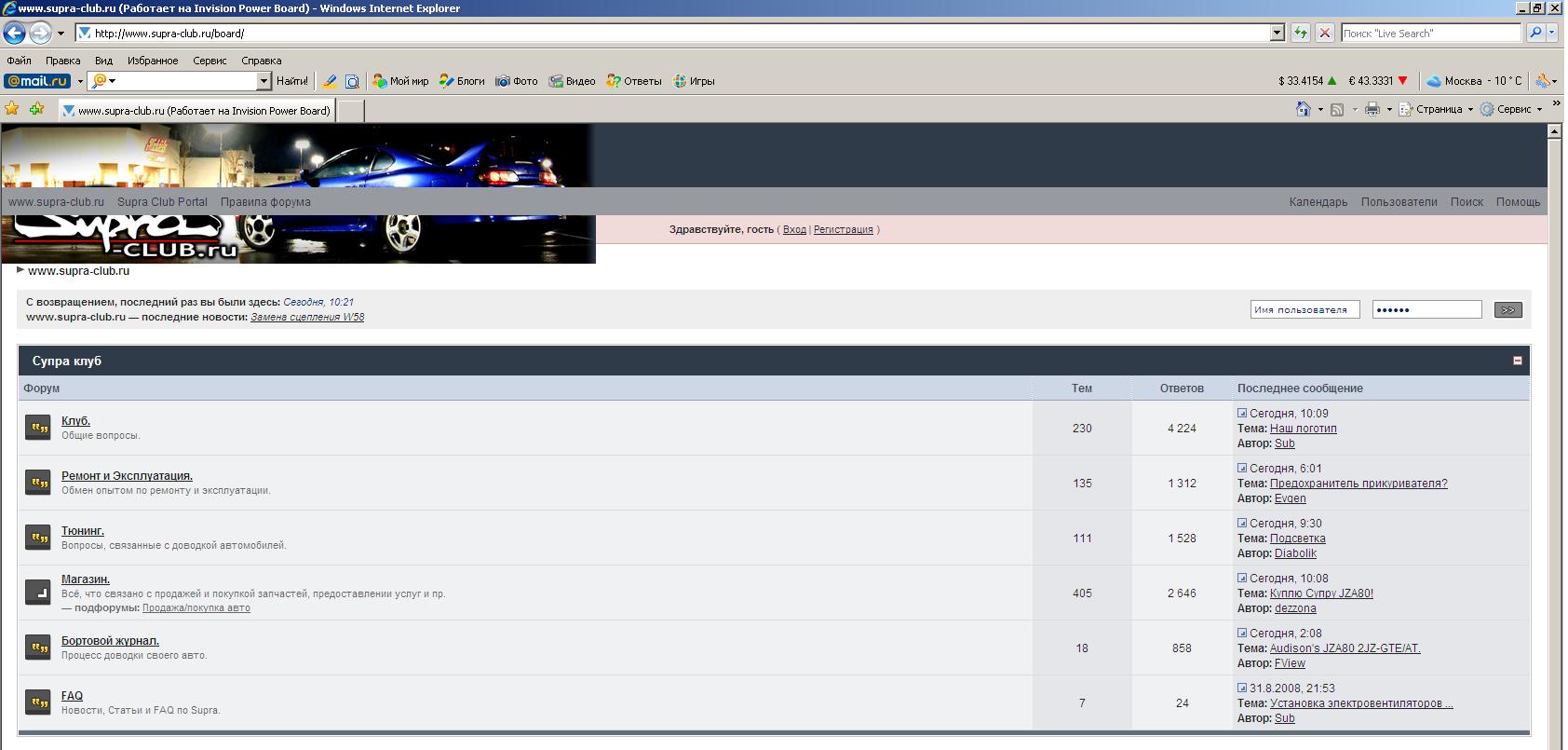Click the Live Search magnifier icon
Viewport: 1568px width, 750px height.
click(x=1536, y=34)
